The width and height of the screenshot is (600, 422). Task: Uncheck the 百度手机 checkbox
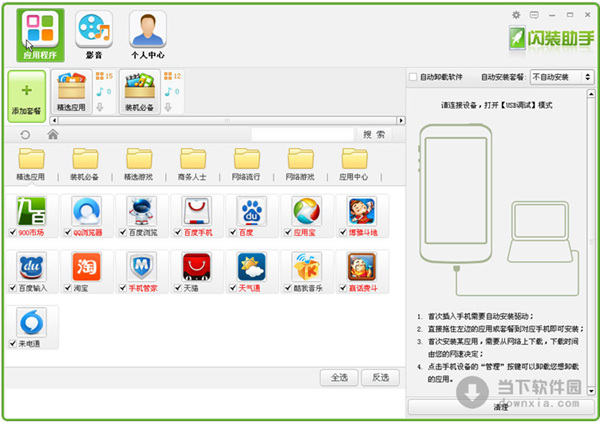pos(178,232)
